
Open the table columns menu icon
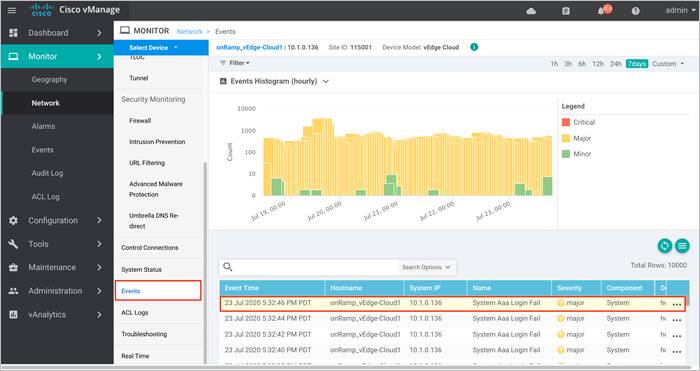coord(682,246)
